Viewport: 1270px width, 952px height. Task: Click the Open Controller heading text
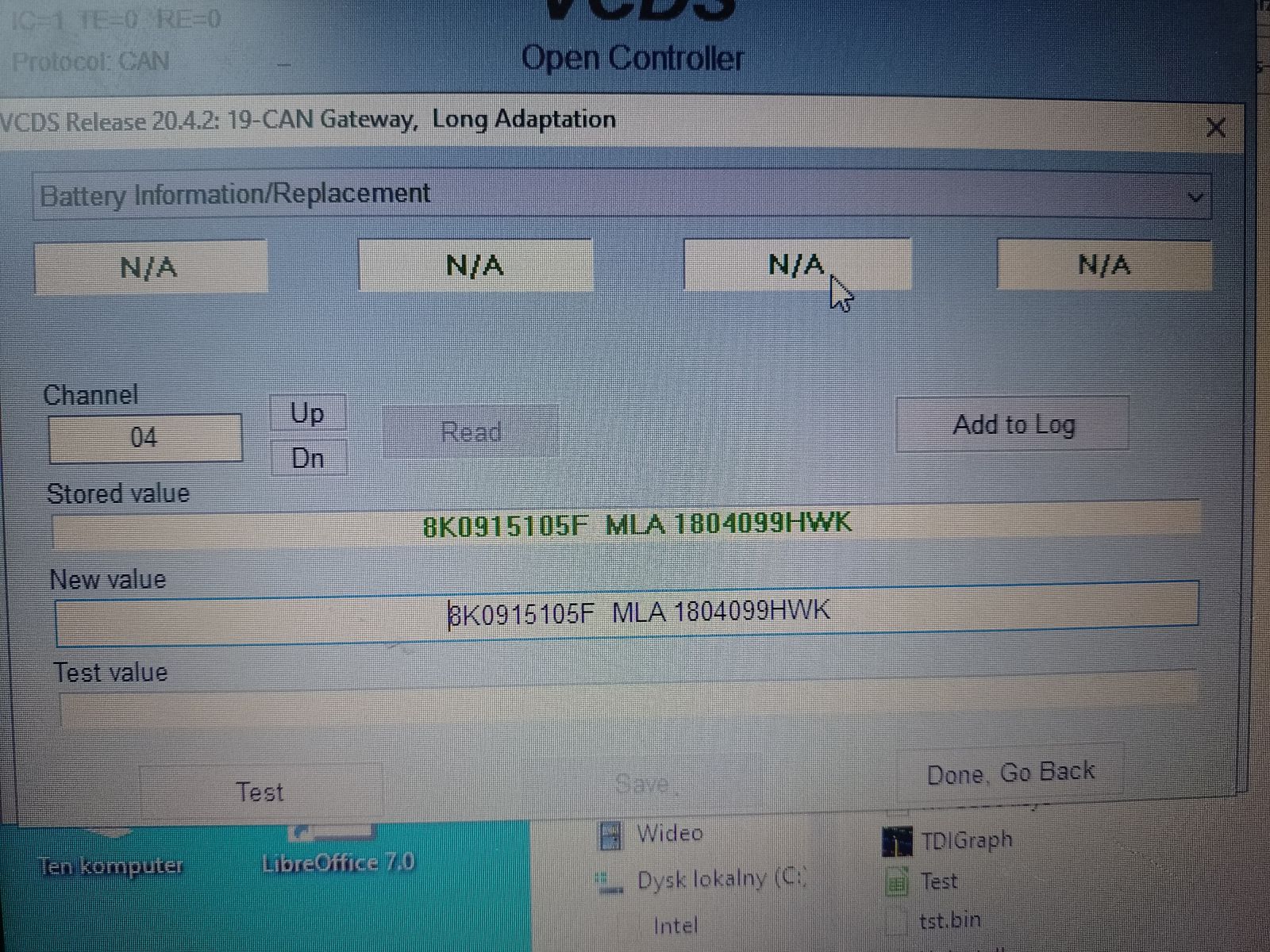pyautogui.click(x=633, y=59)
